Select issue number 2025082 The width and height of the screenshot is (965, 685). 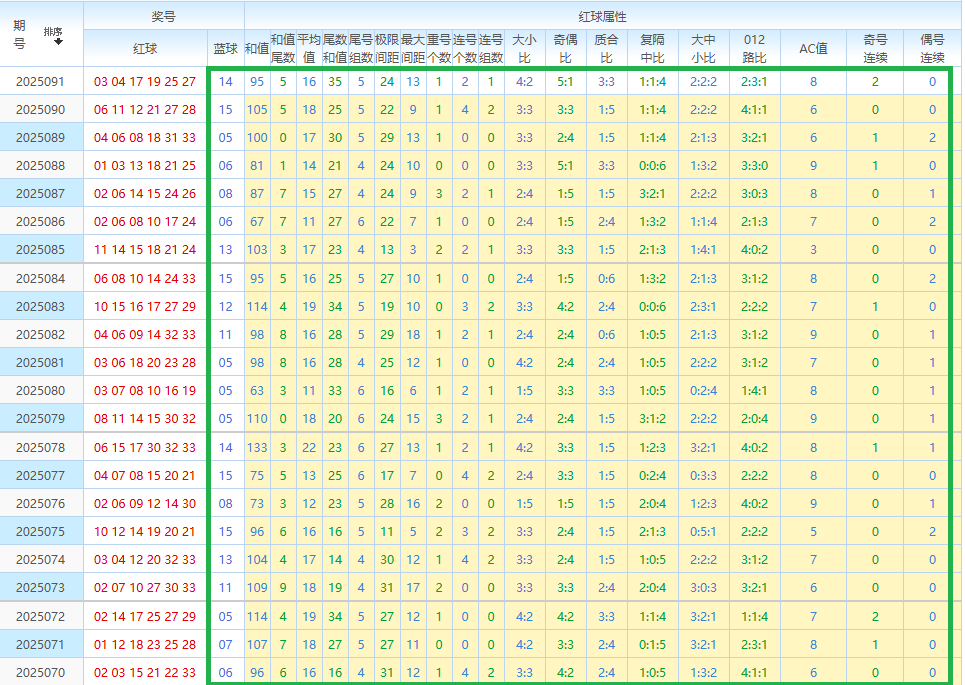[x=40, y=335]
